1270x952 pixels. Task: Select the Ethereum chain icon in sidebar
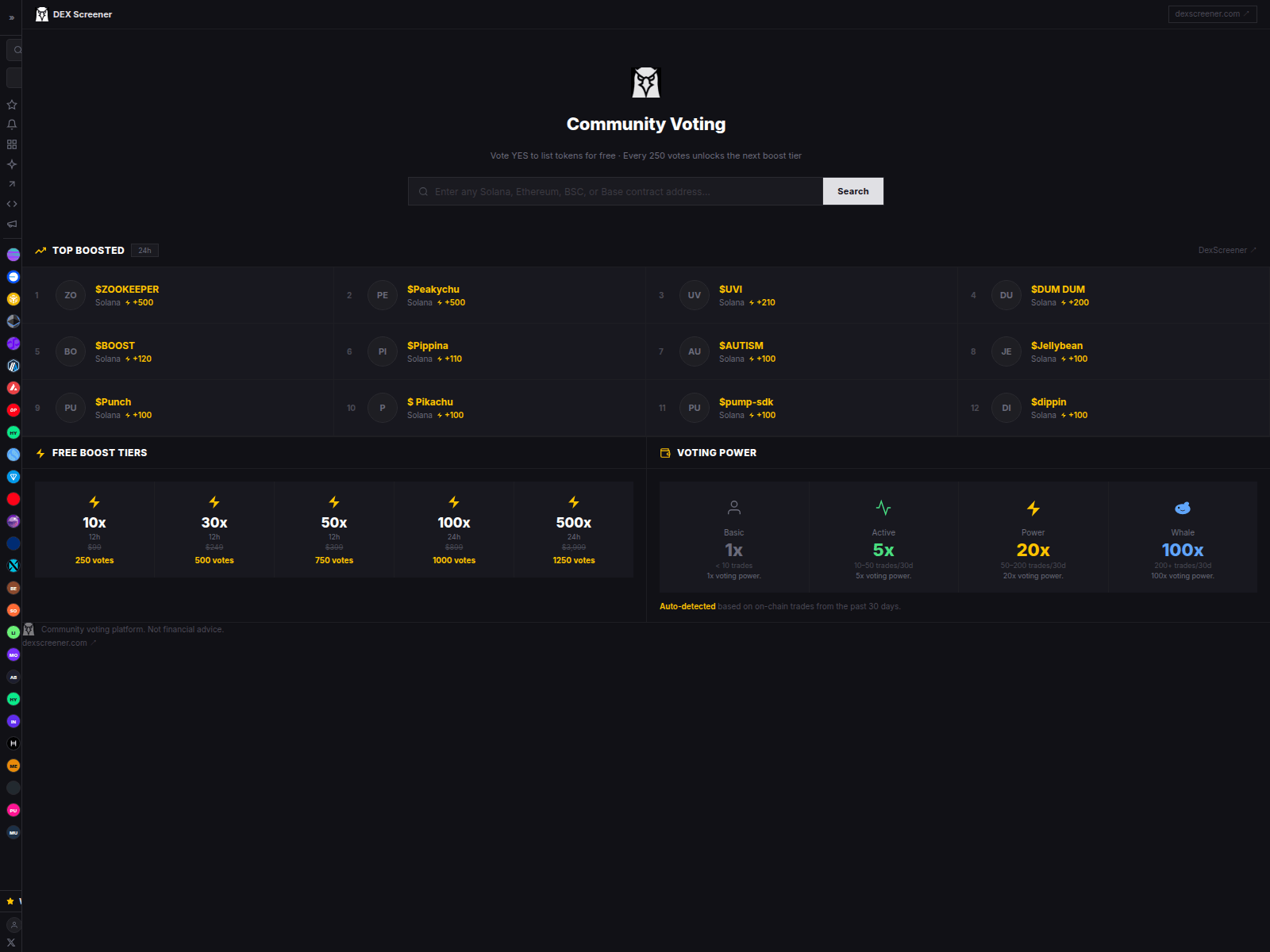pos(13,321)
